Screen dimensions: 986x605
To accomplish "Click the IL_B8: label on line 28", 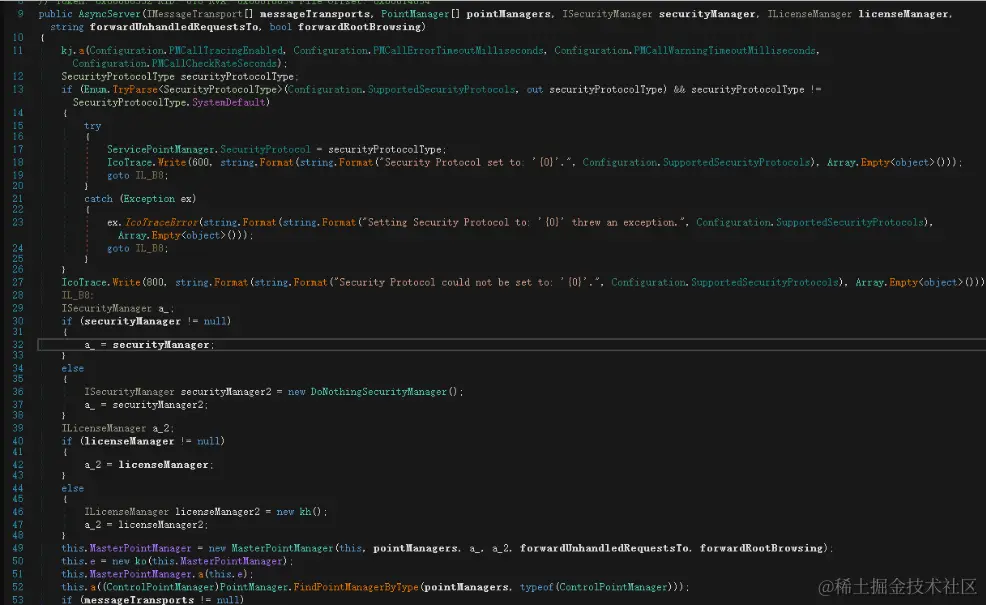I will tap(77, 296).
